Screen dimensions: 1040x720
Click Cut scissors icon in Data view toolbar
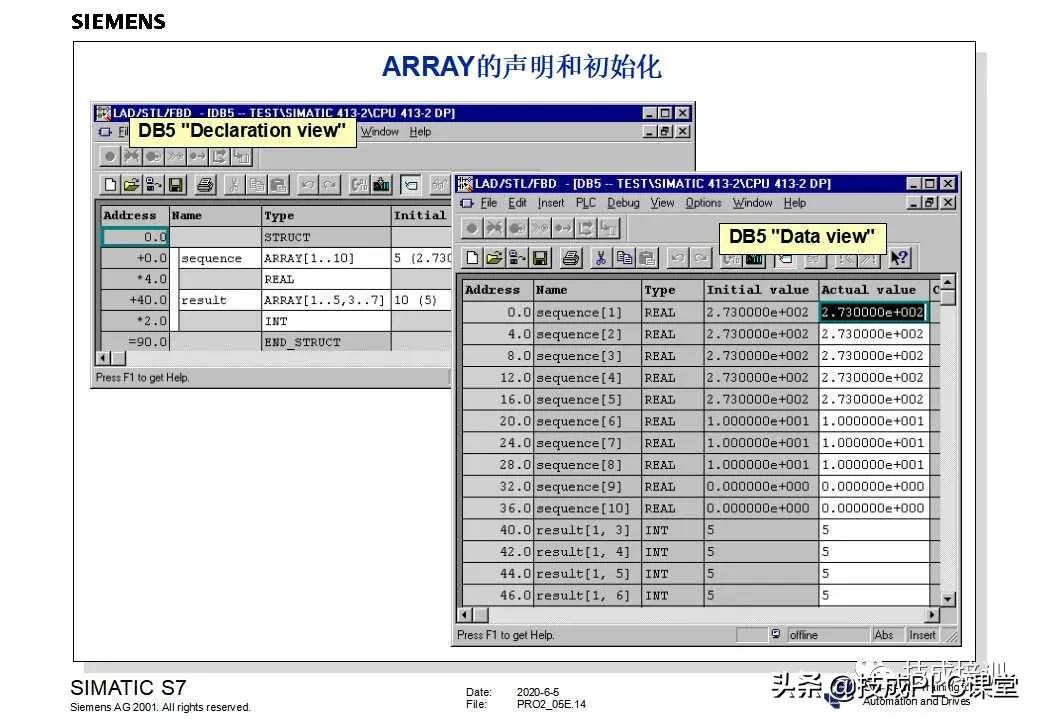(x=601, y=258)
